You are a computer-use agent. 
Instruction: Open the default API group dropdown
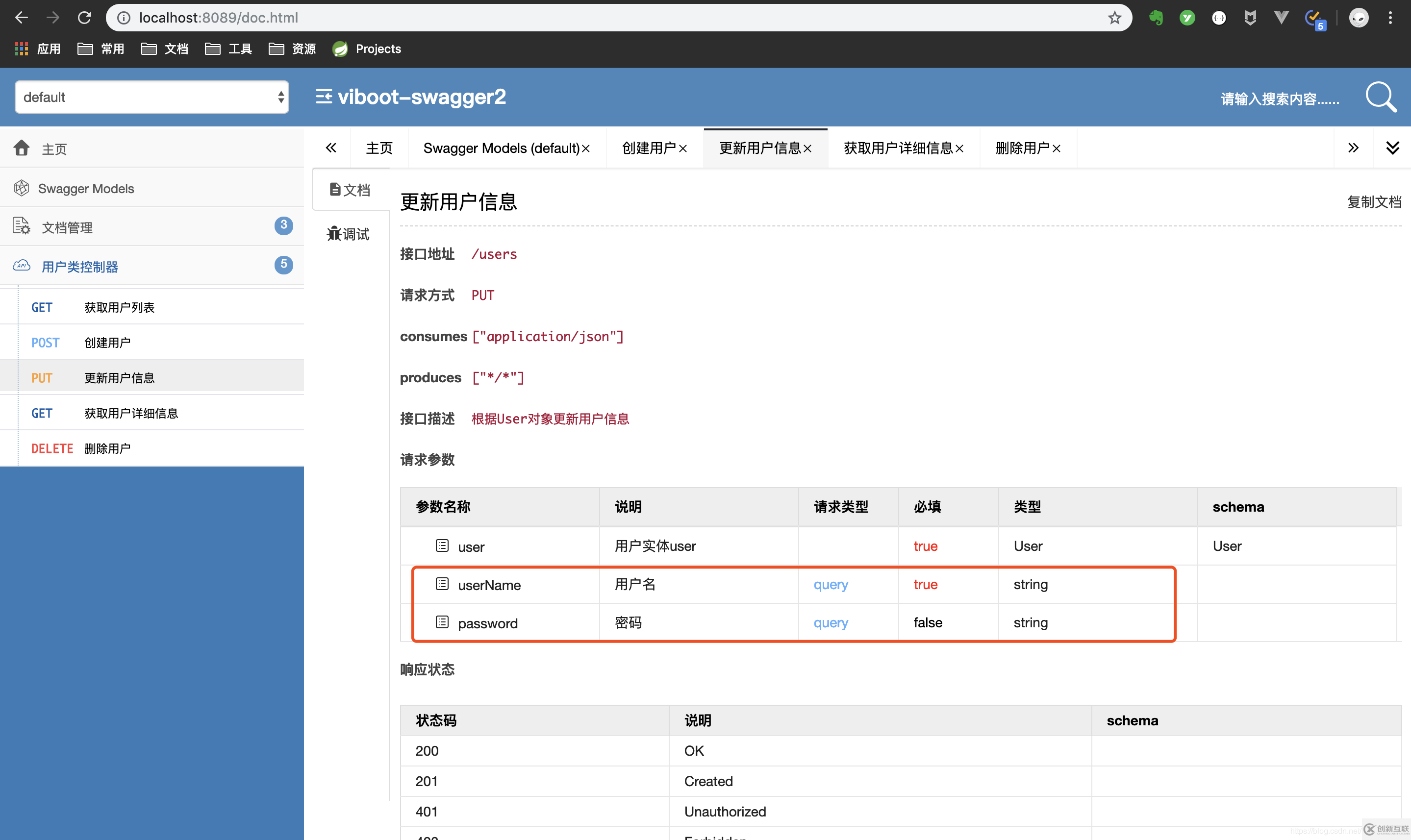tap(152, 98)
